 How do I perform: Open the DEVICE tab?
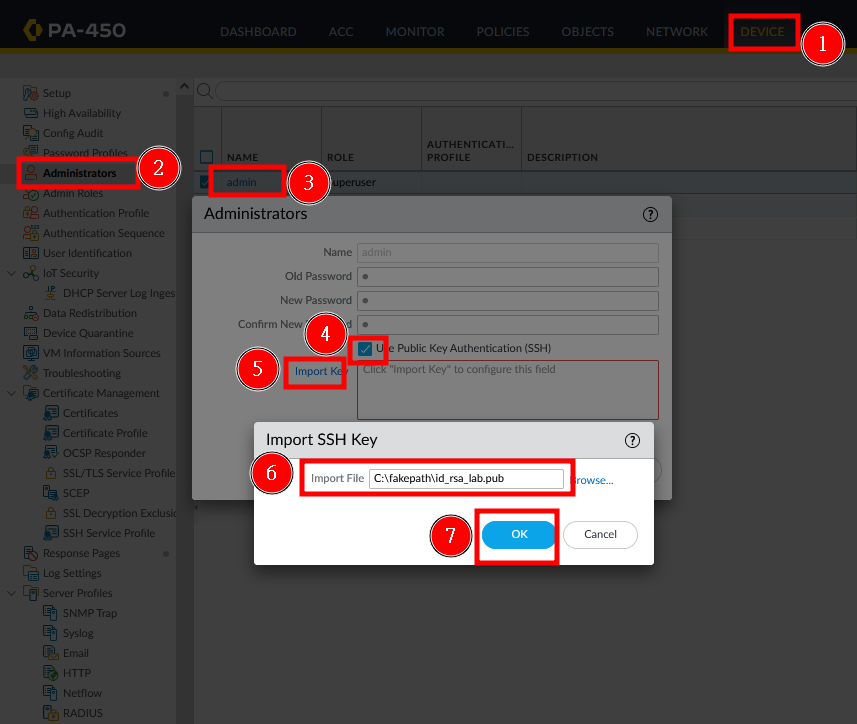pyautogui.click(x=762, y=32)
